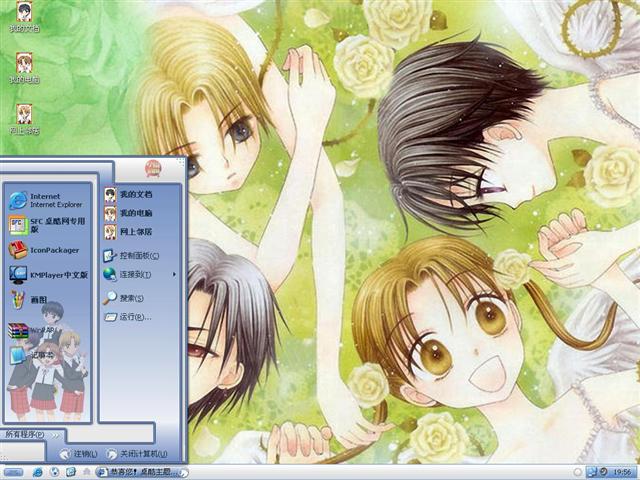
Task: Open 我的电脑 desktop icon
Action: click(24, 69)
